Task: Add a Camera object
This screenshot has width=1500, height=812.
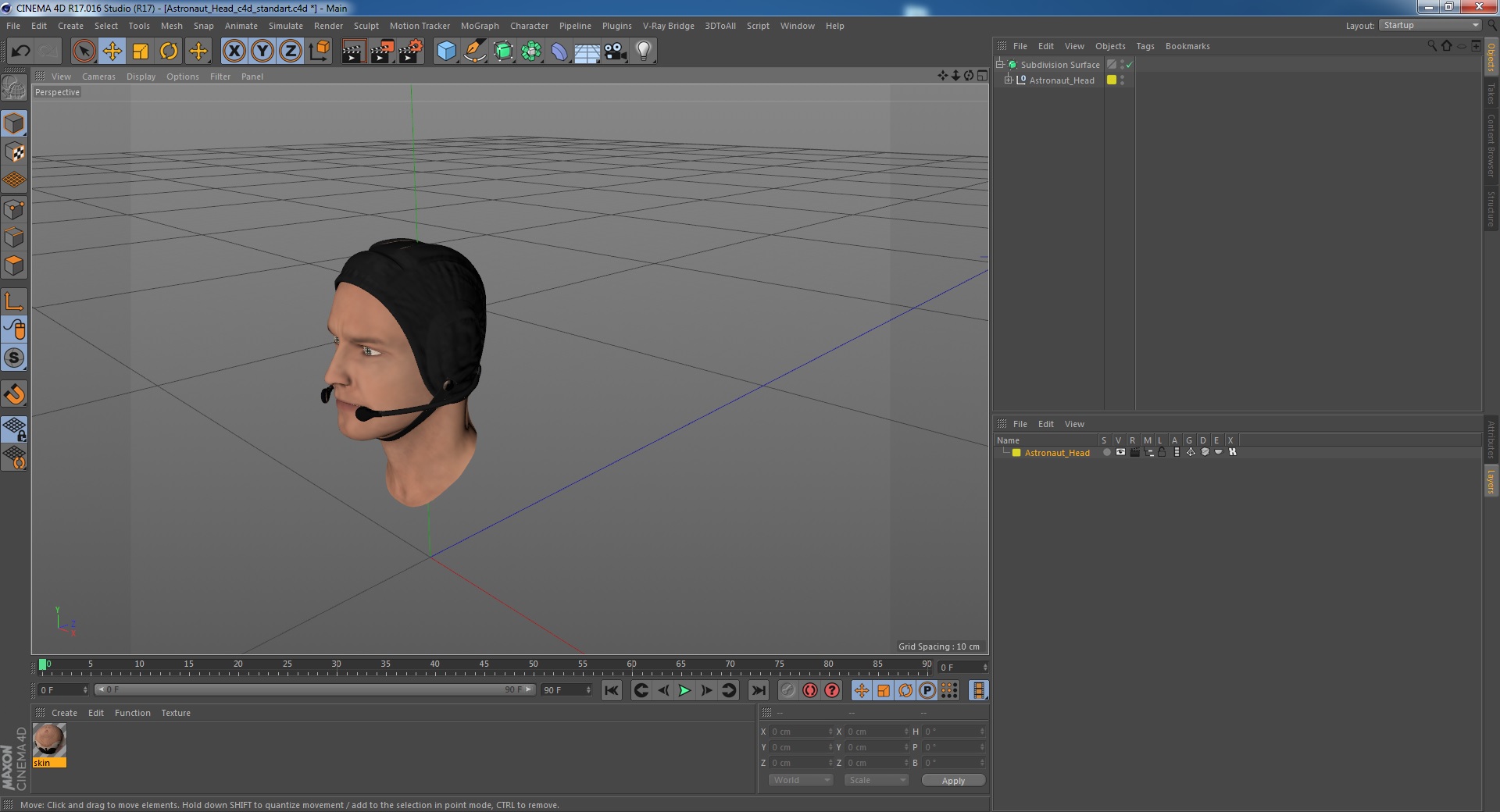Action: pos(615,52)
